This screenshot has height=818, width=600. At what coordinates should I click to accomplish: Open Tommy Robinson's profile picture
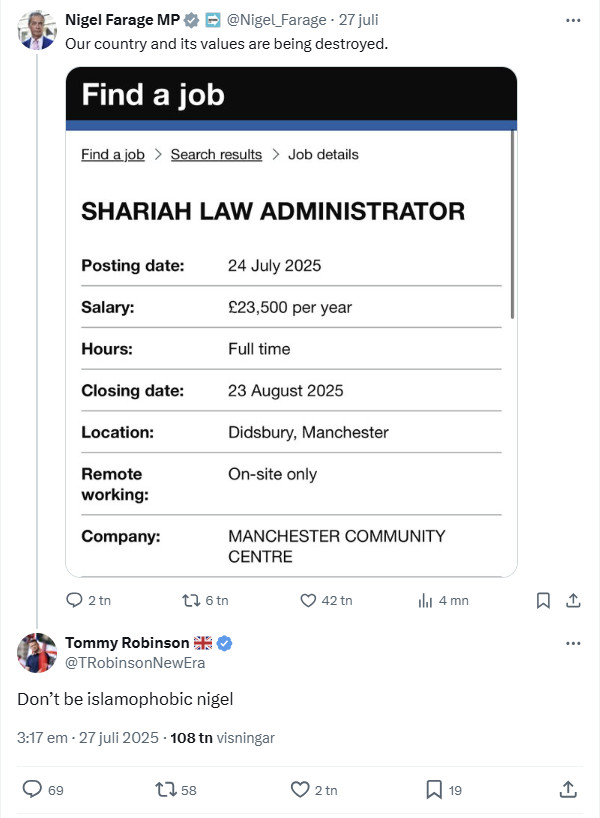[37, 653]
